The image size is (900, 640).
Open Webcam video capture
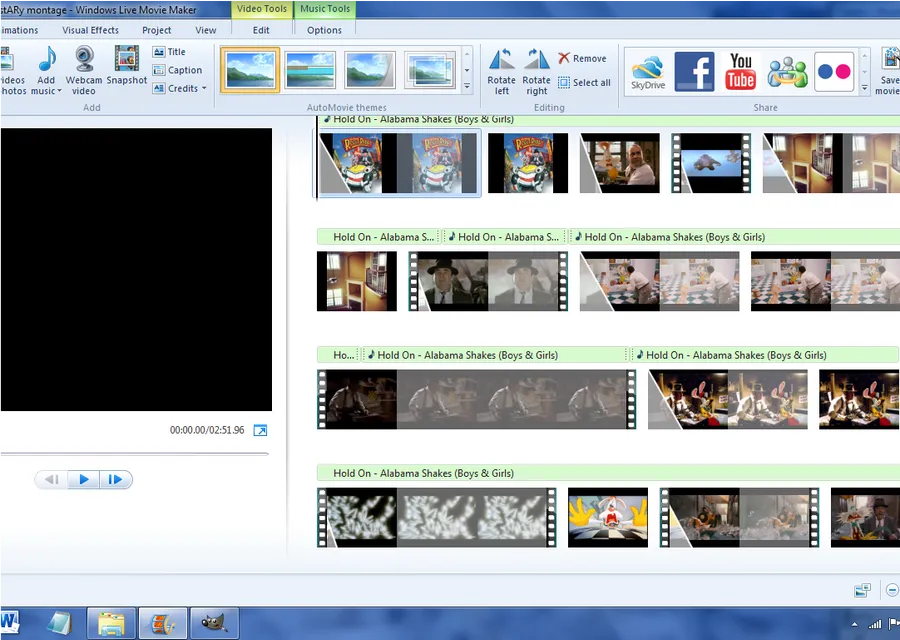point(84,71)
